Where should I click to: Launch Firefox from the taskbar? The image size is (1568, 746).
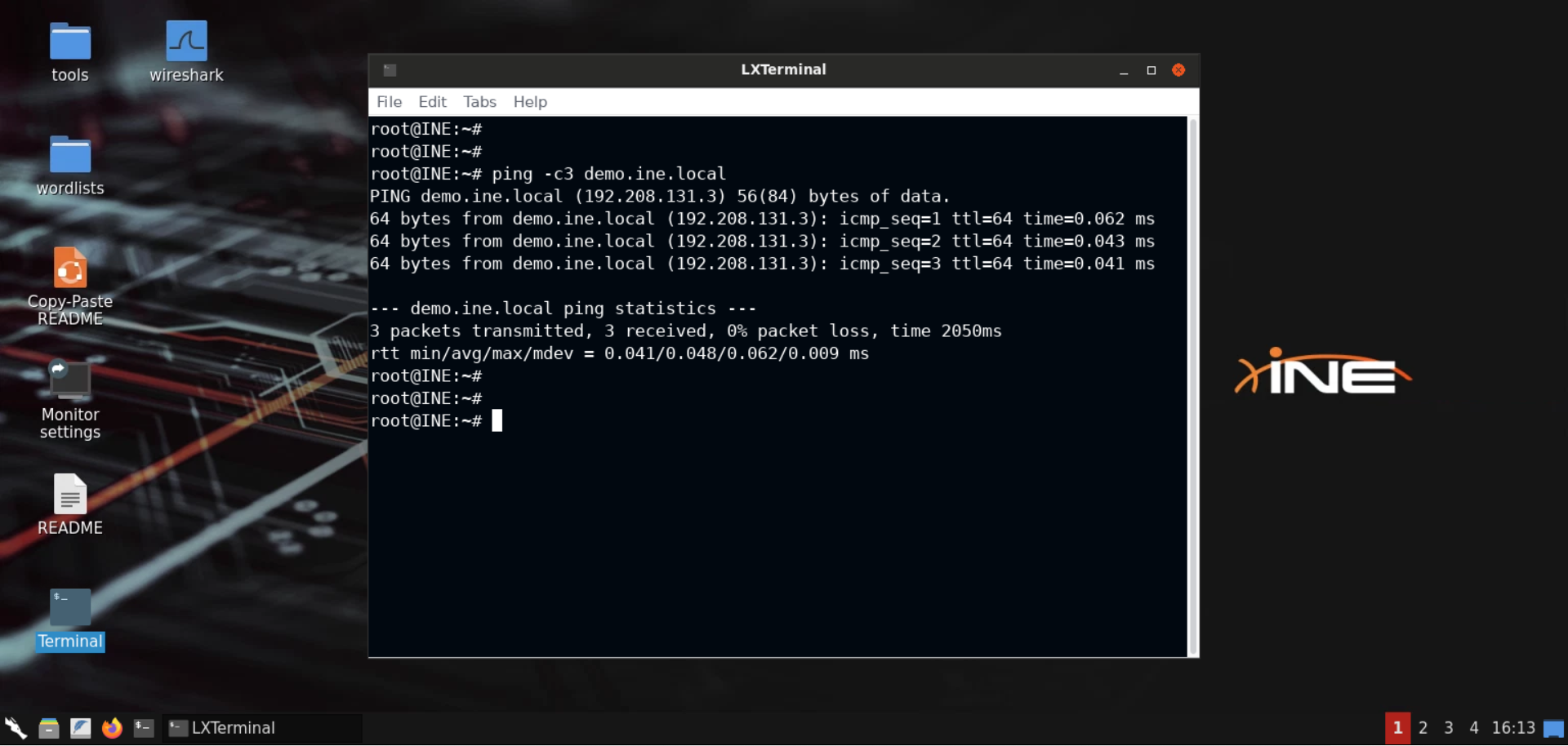112,727
